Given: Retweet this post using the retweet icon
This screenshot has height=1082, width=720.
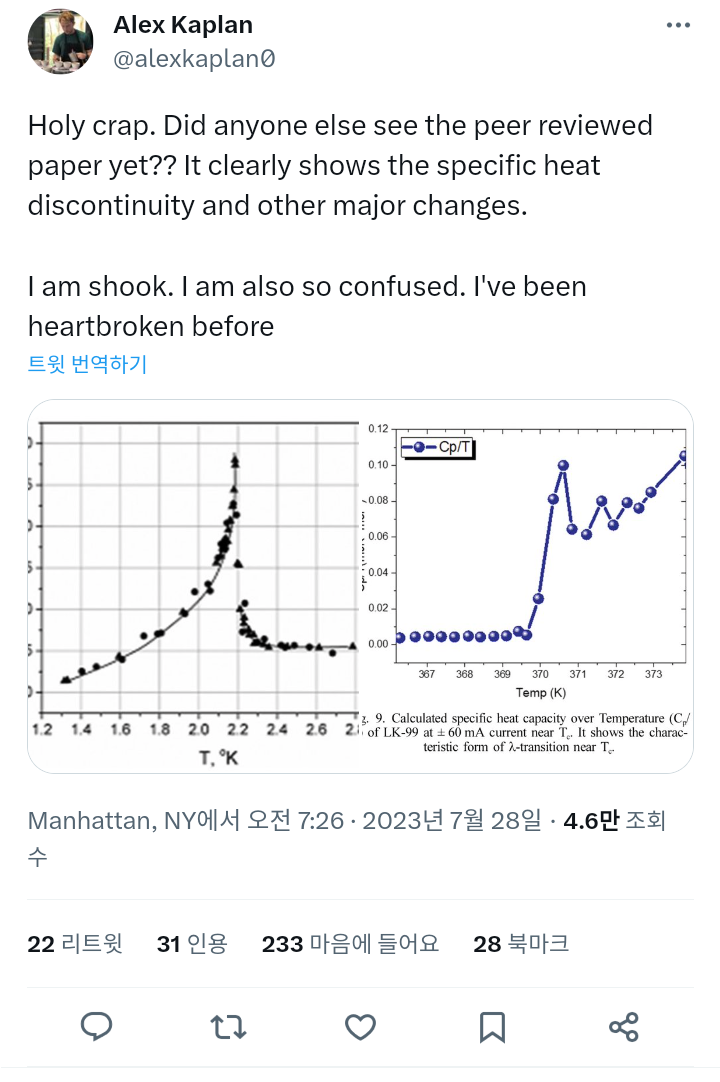Looking at the screenshot, I should coord(227,1026).
